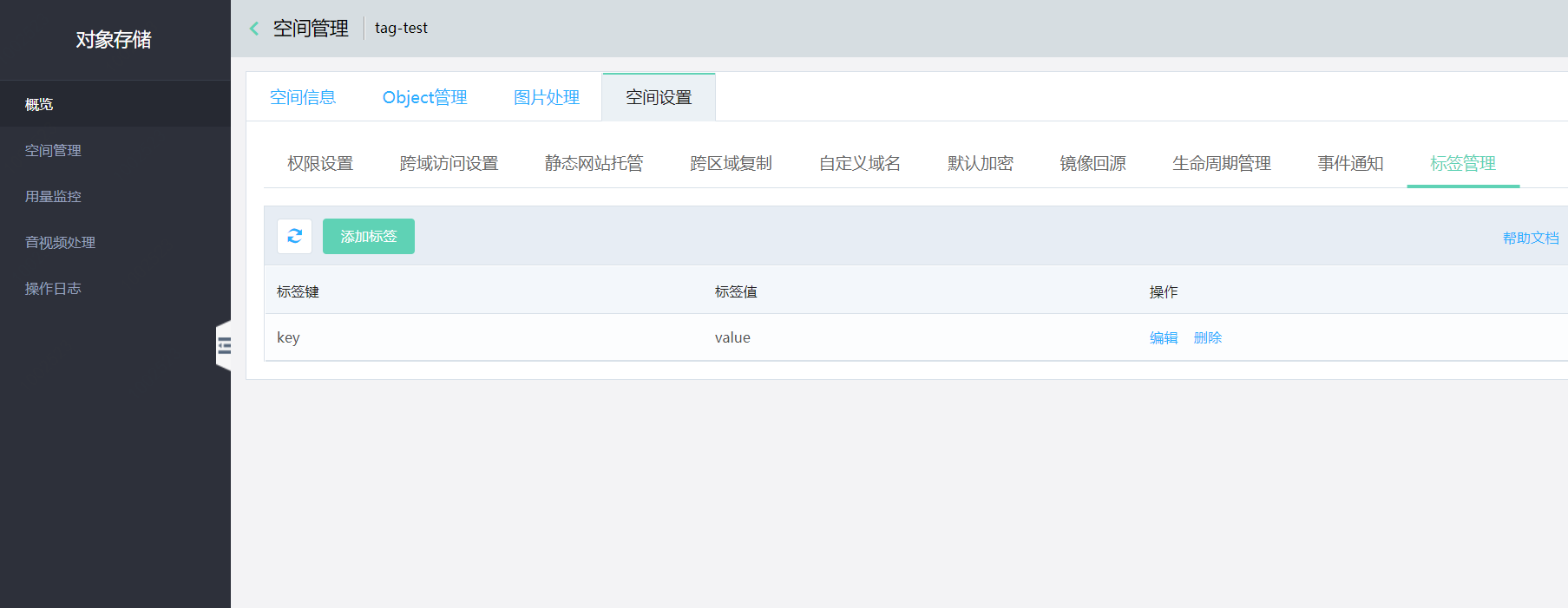Open the 镜像回源 sub-tab
Viewport: 1568px width, 608px height.
click(1093, 163)
